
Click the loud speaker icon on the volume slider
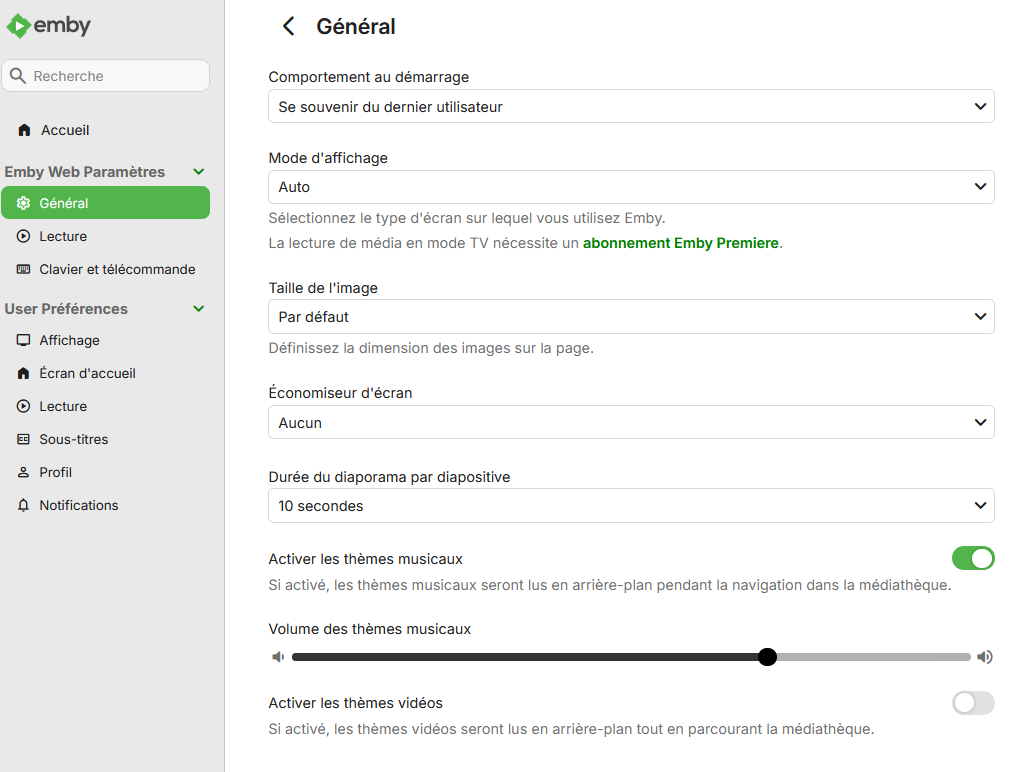[x=985, y=657]
